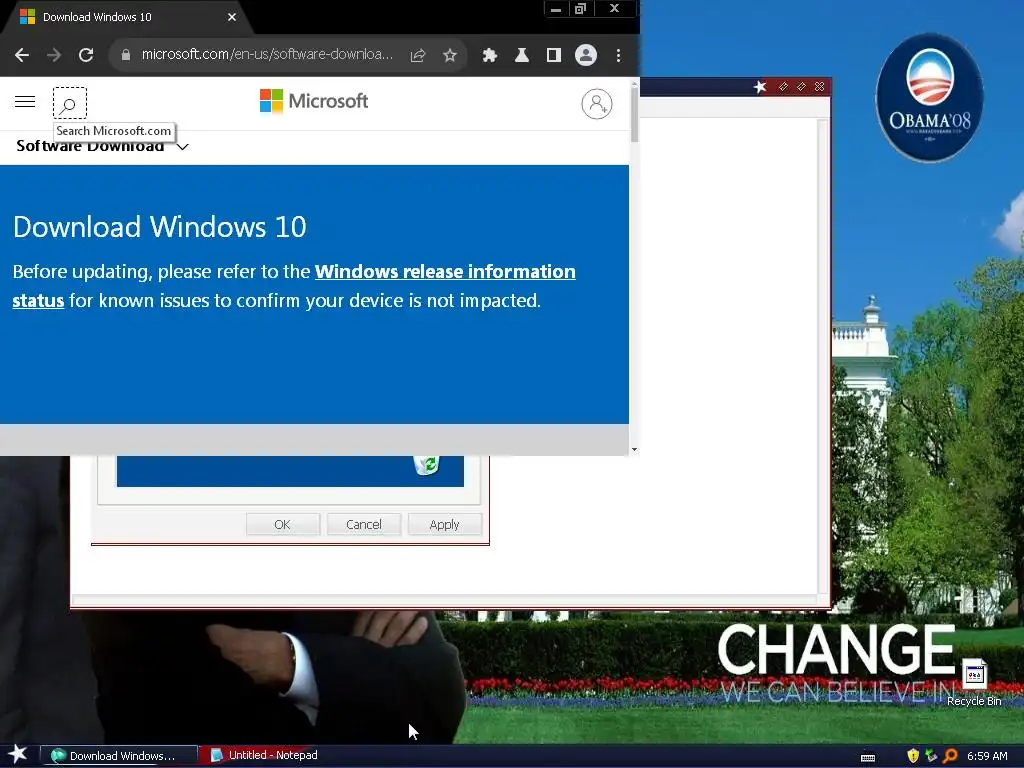Click the preview Recycle Bin thumbnail in dialog
Viewport: 1024px width, 768px height.
[426, 465]
